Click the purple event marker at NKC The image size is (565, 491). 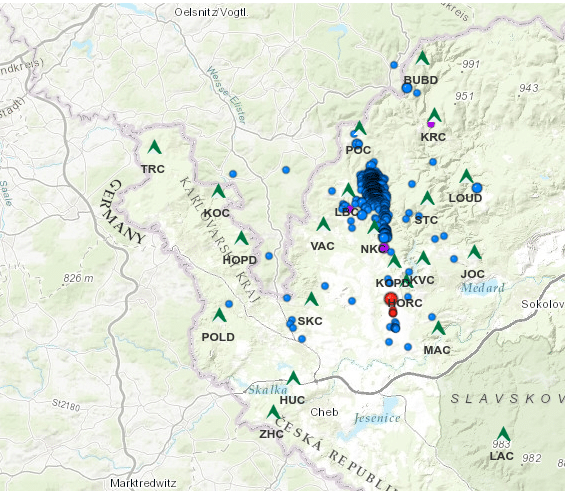point(384,247)
